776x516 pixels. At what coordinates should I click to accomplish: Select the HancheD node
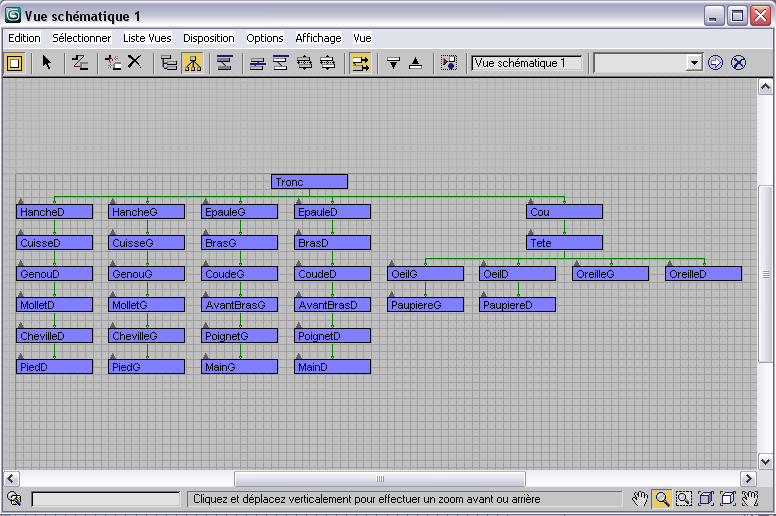click(x=54, y=212)
